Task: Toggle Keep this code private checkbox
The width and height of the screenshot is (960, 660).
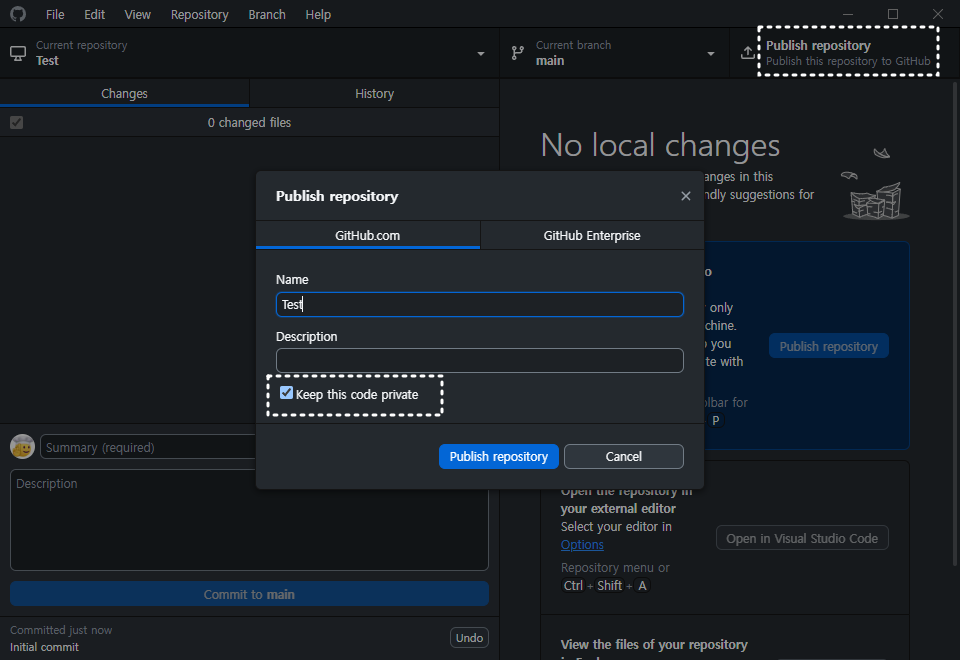Action: tap(287, 393)
